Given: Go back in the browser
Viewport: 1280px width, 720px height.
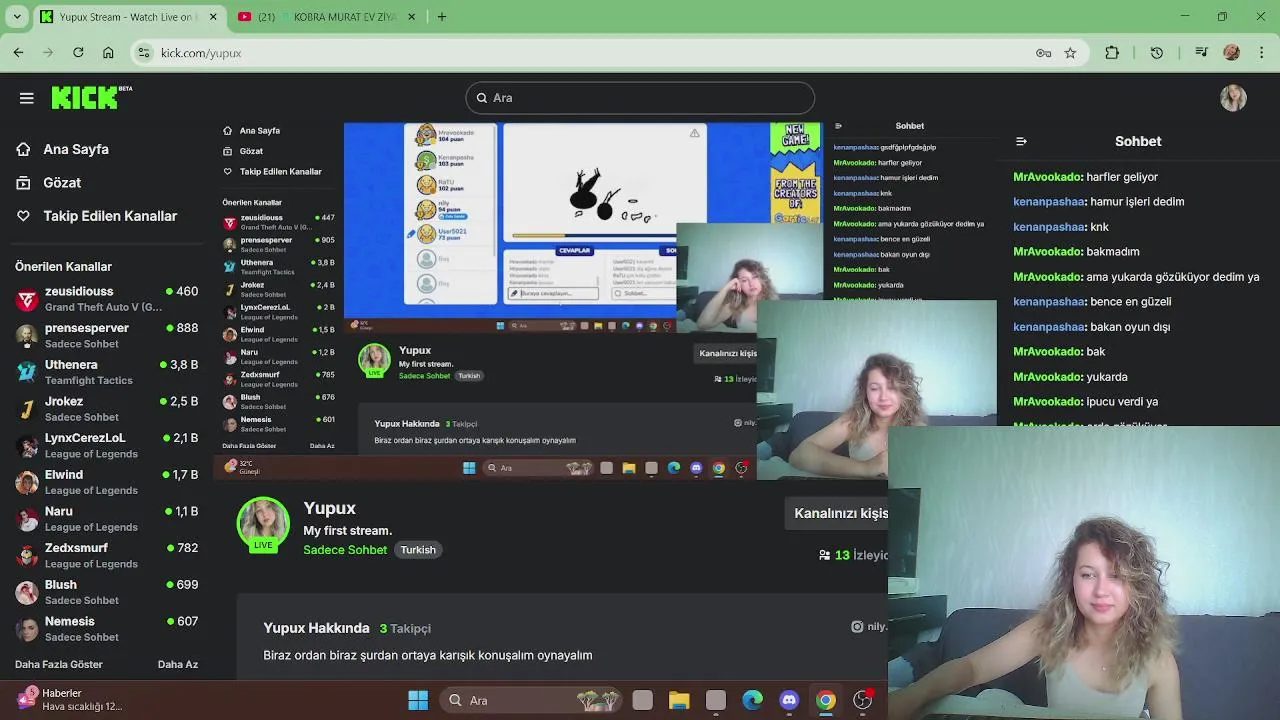Looking at the screenshot, I should [x=18, y=53].
